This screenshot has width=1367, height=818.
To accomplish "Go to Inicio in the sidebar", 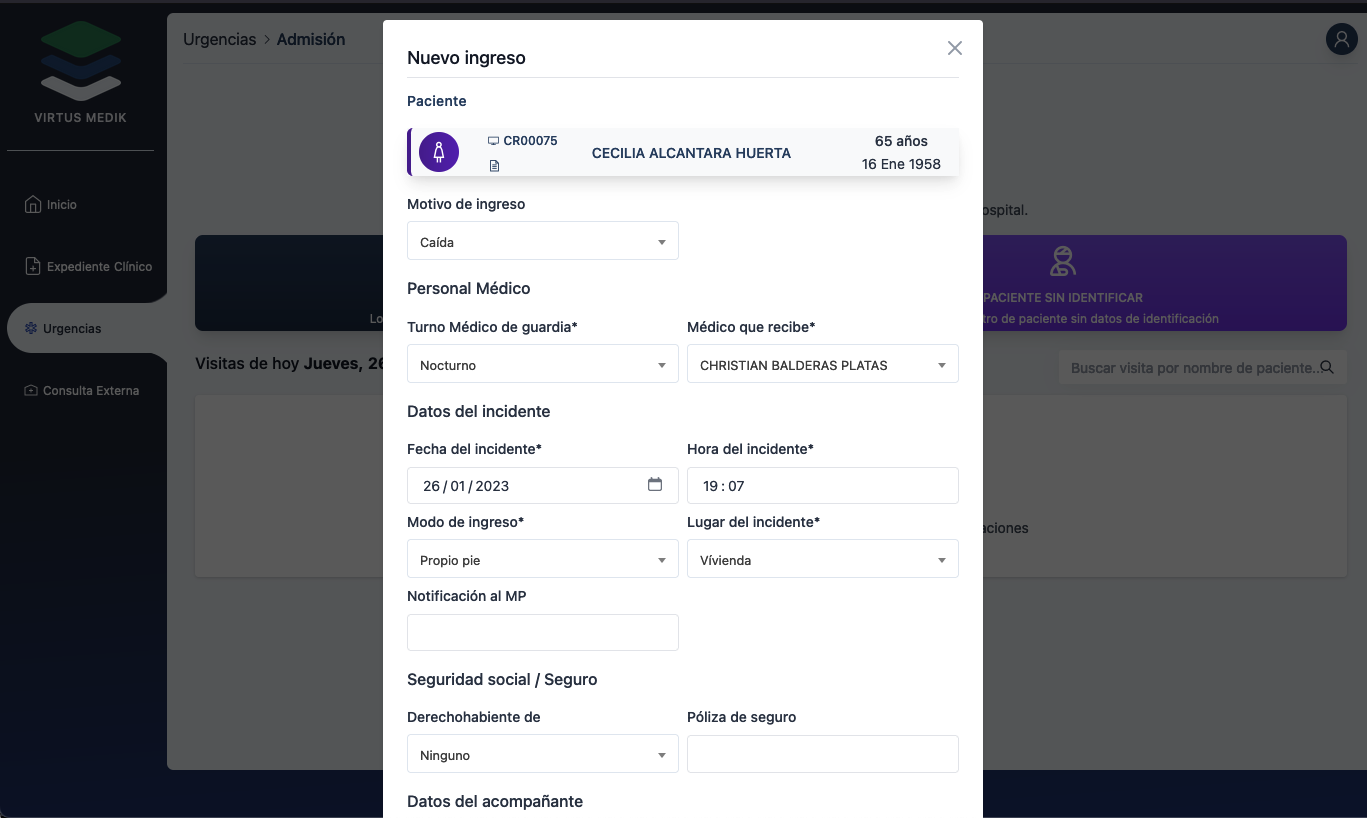I will 61,204.
